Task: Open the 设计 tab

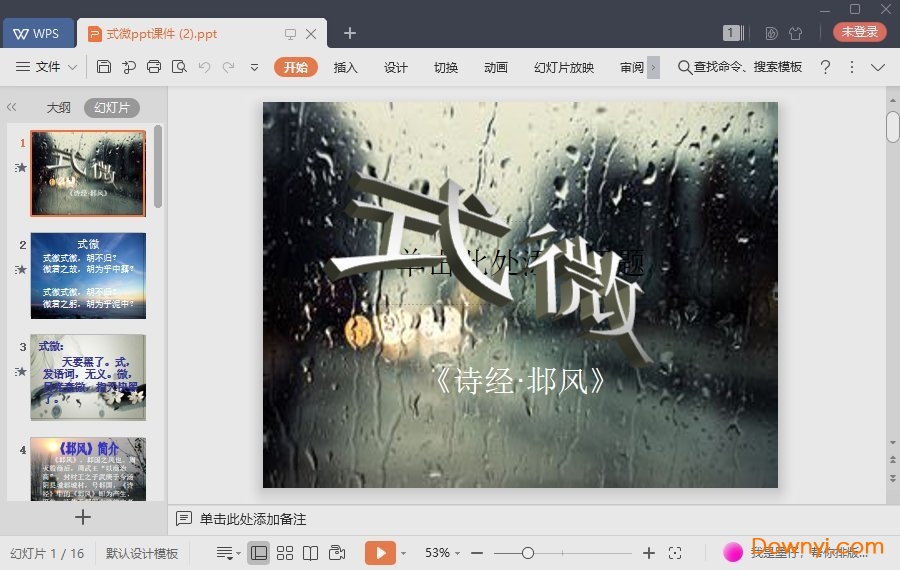Action: pos(395,67)
